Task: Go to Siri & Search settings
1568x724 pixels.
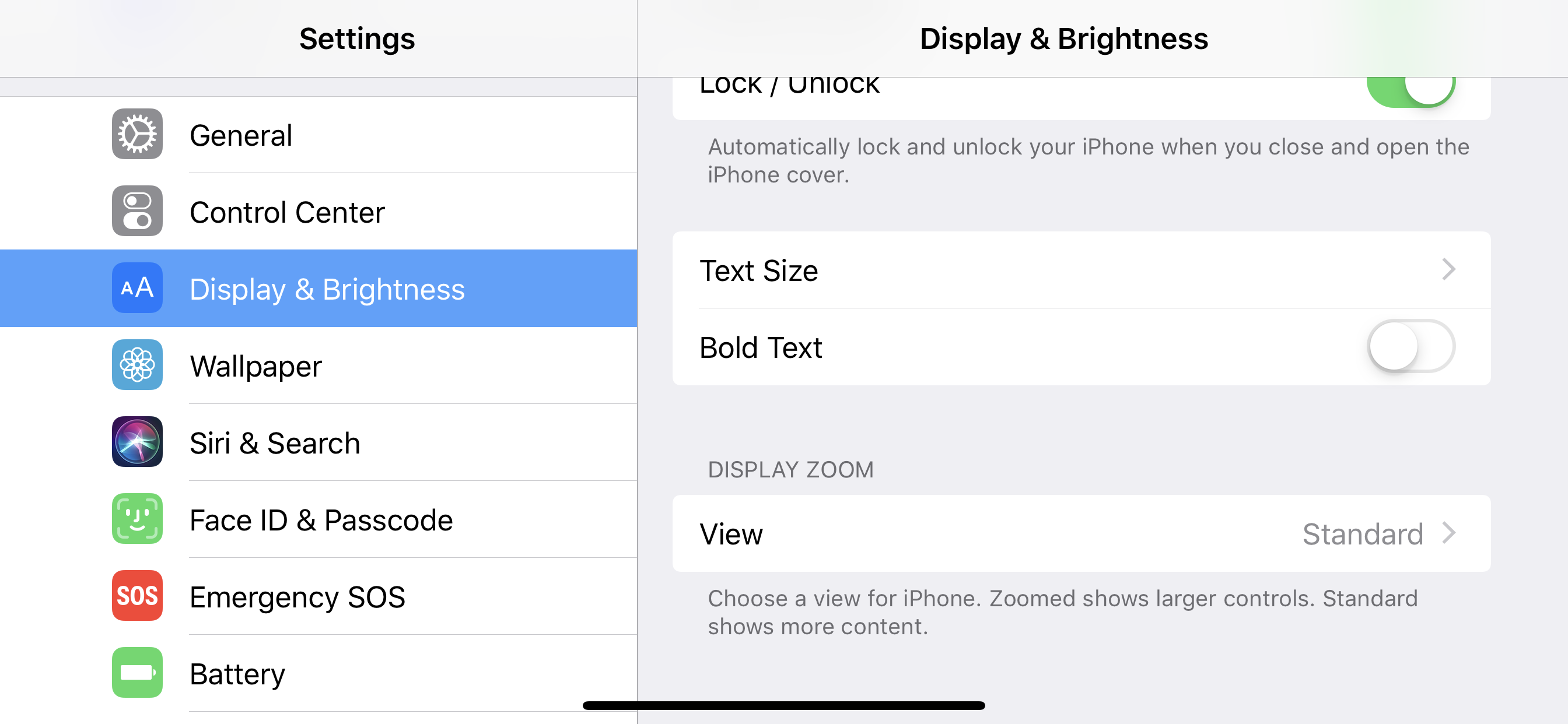Action: 275,443
